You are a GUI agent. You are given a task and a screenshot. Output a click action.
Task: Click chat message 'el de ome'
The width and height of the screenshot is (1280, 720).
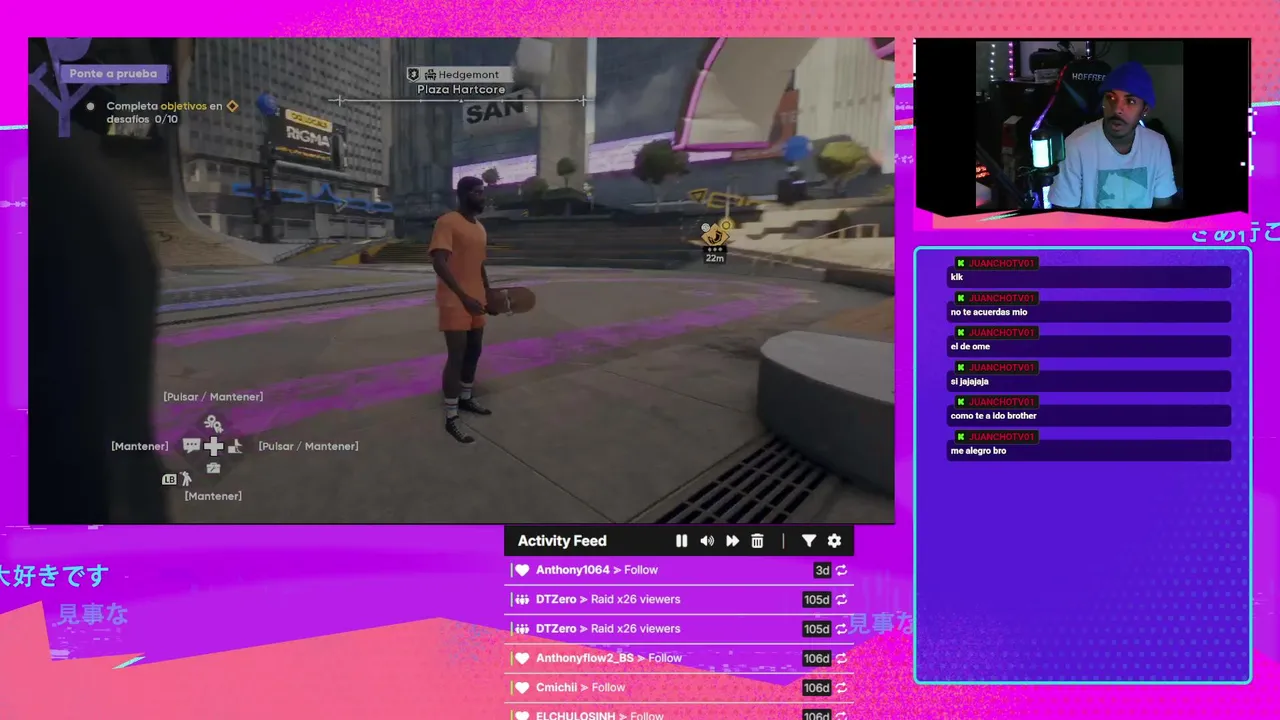pos(1088,346)
